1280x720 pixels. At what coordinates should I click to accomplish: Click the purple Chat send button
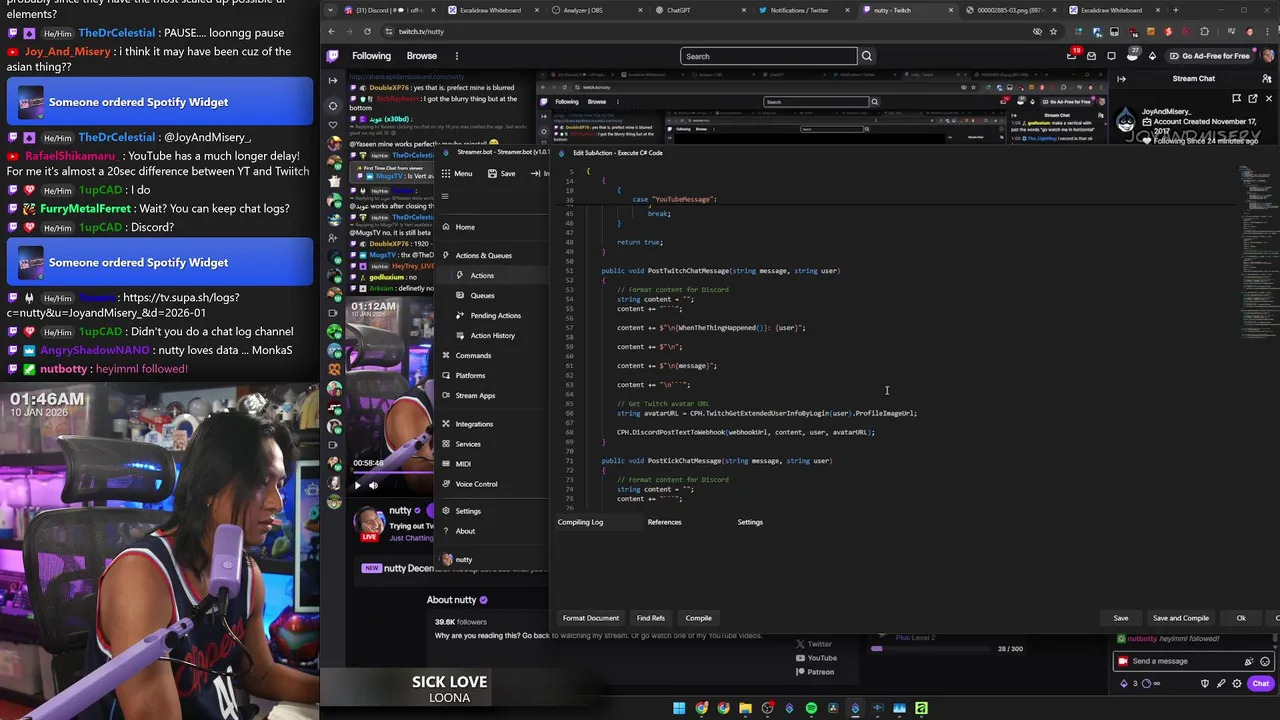[1260, 684]
